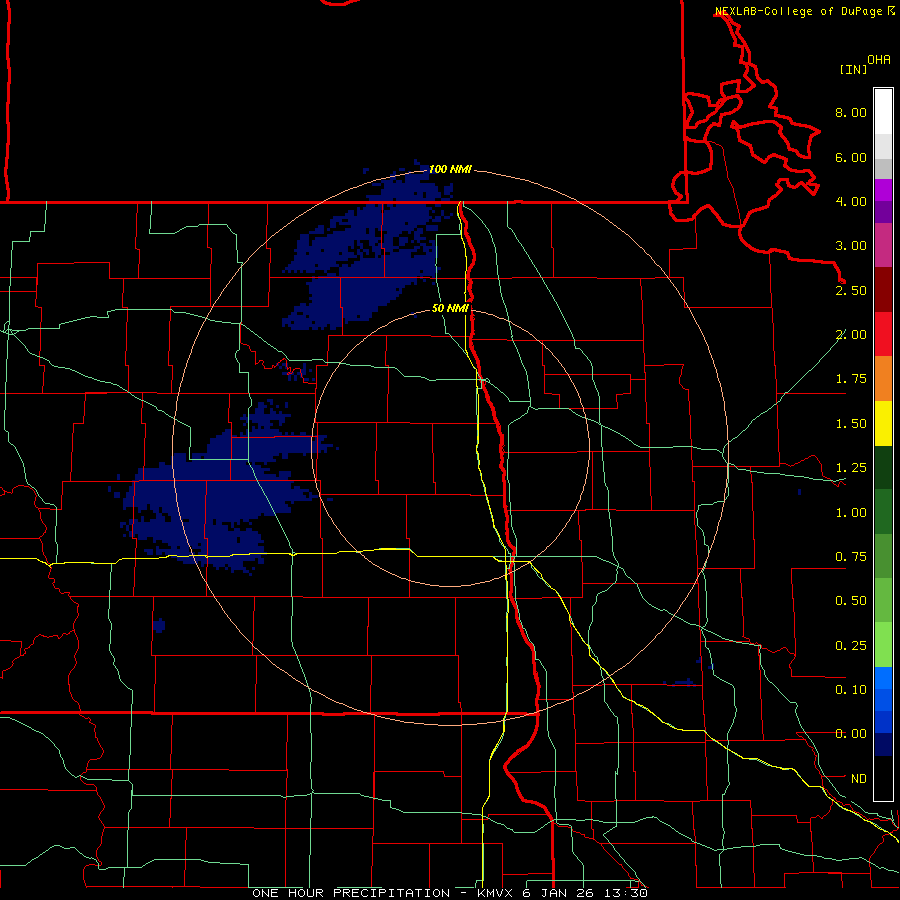Viewport: 900px width, 900px height.
Task: Click the "0.75" legend value
Action: click(851, 557)
